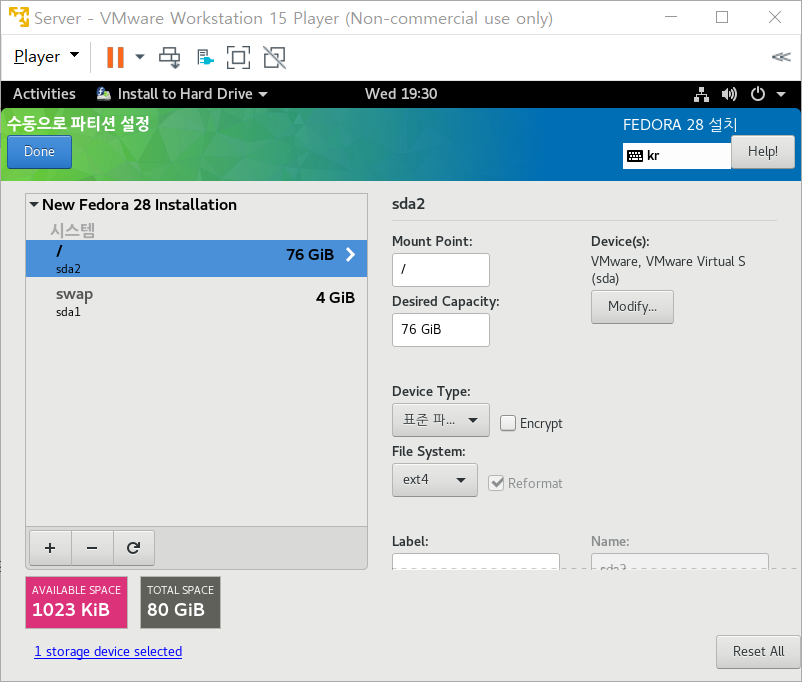Click the Desired Capacity input field

pyautogui.click(x=440, y=329)
